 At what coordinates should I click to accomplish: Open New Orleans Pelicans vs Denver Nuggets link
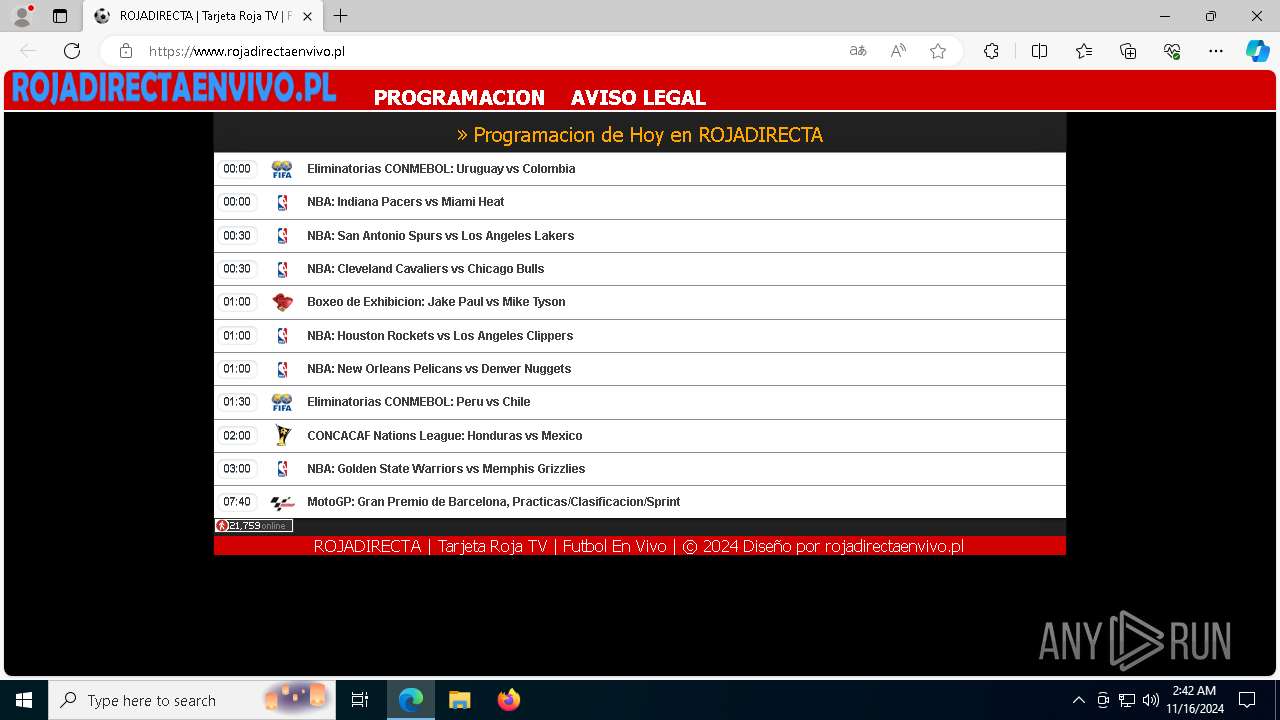click(439, 369)
